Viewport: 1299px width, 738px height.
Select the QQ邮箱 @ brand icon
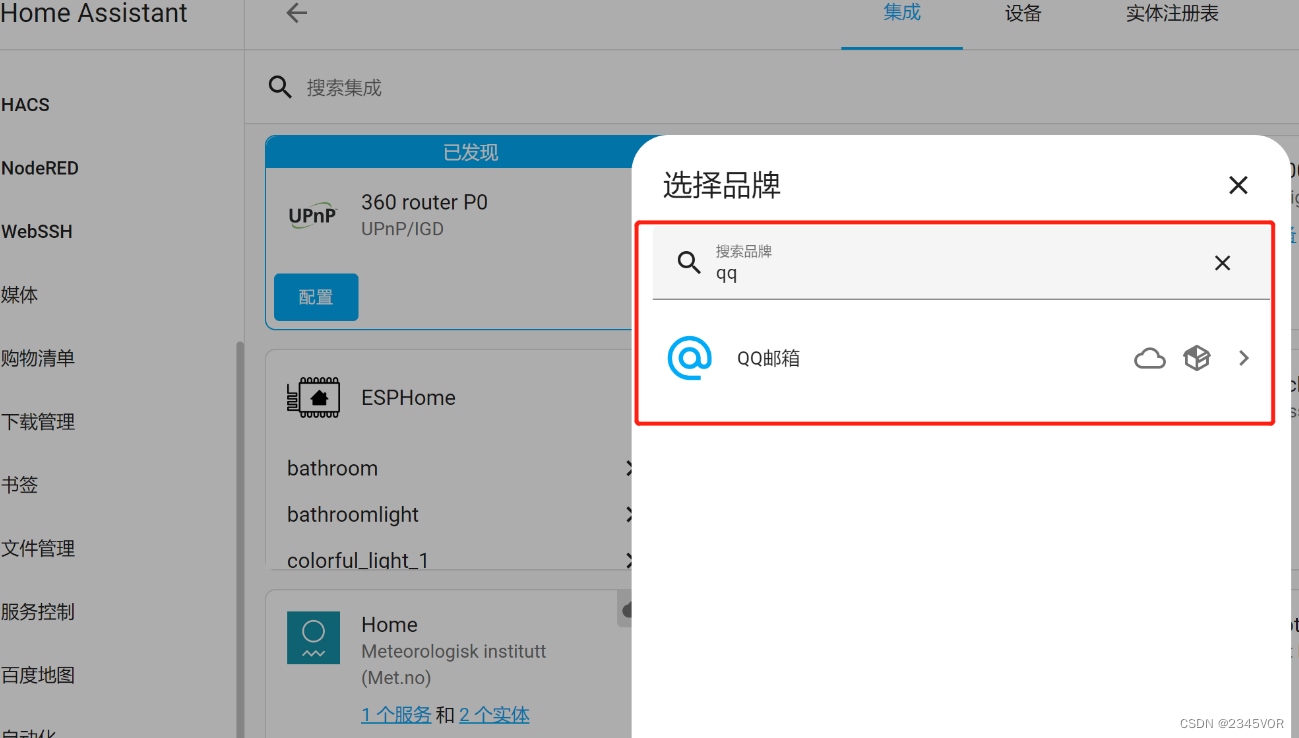pyautogui.click(x=690, y=358)
